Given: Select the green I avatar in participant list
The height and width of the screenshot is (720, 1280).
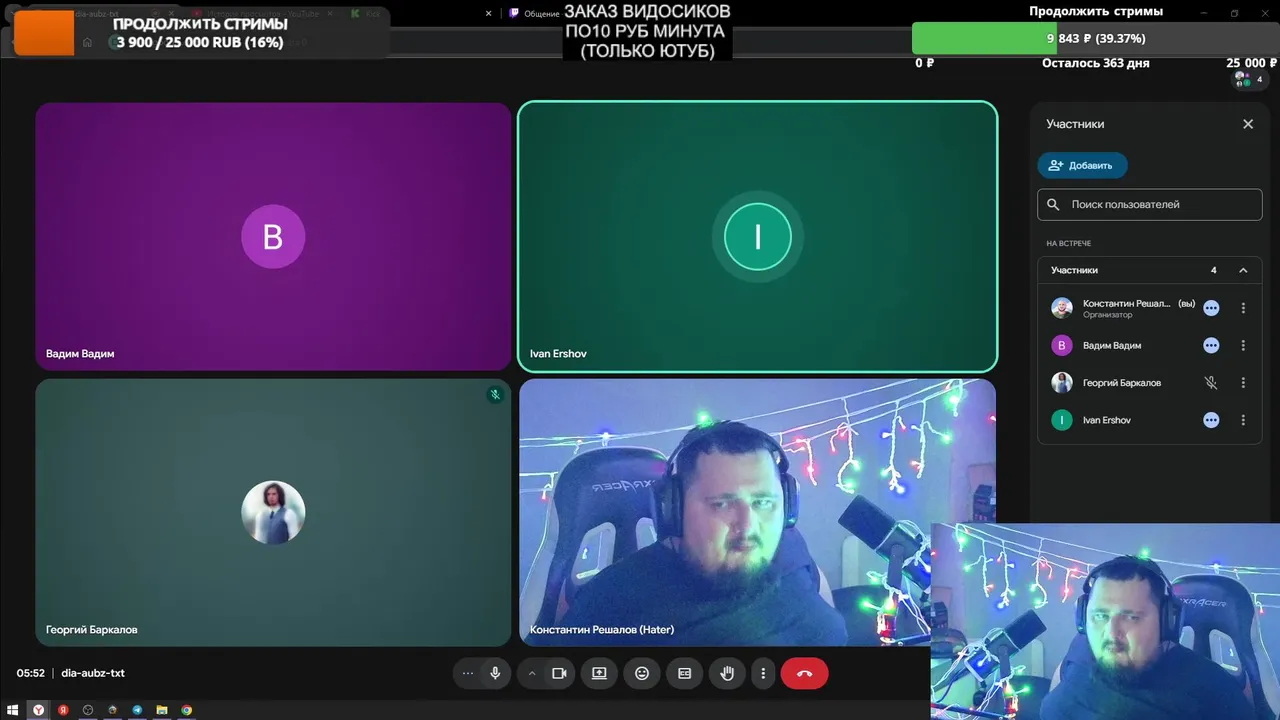Looking at the screenshot, I should [1062, 420].
